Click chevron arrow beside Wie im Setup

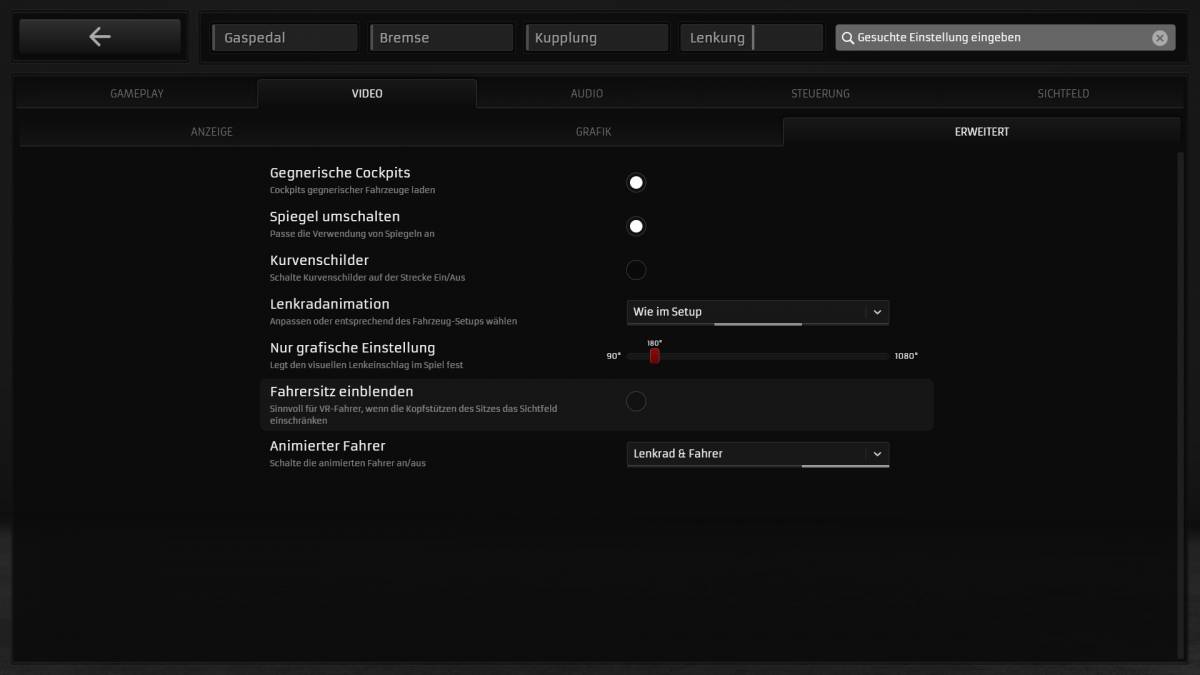pyautogui.click(x=877, y=312)
